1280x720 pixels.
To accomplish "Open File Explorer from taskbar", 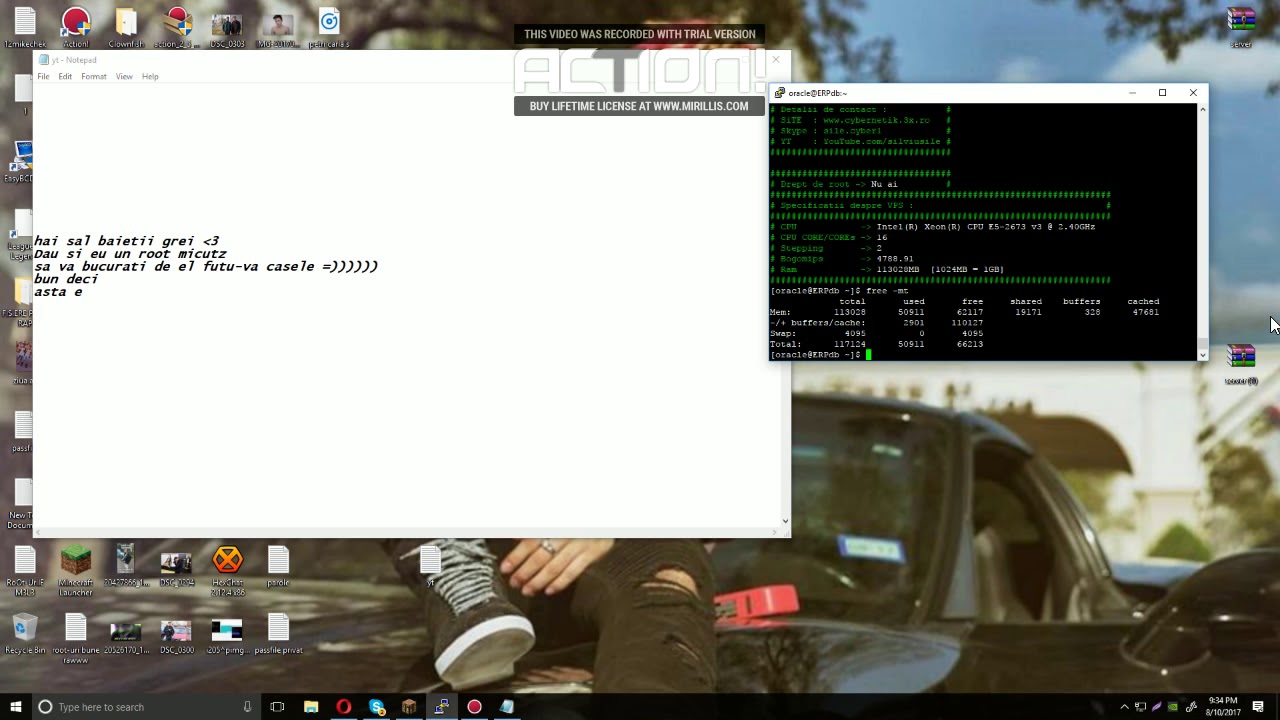I will pos(311,707).
